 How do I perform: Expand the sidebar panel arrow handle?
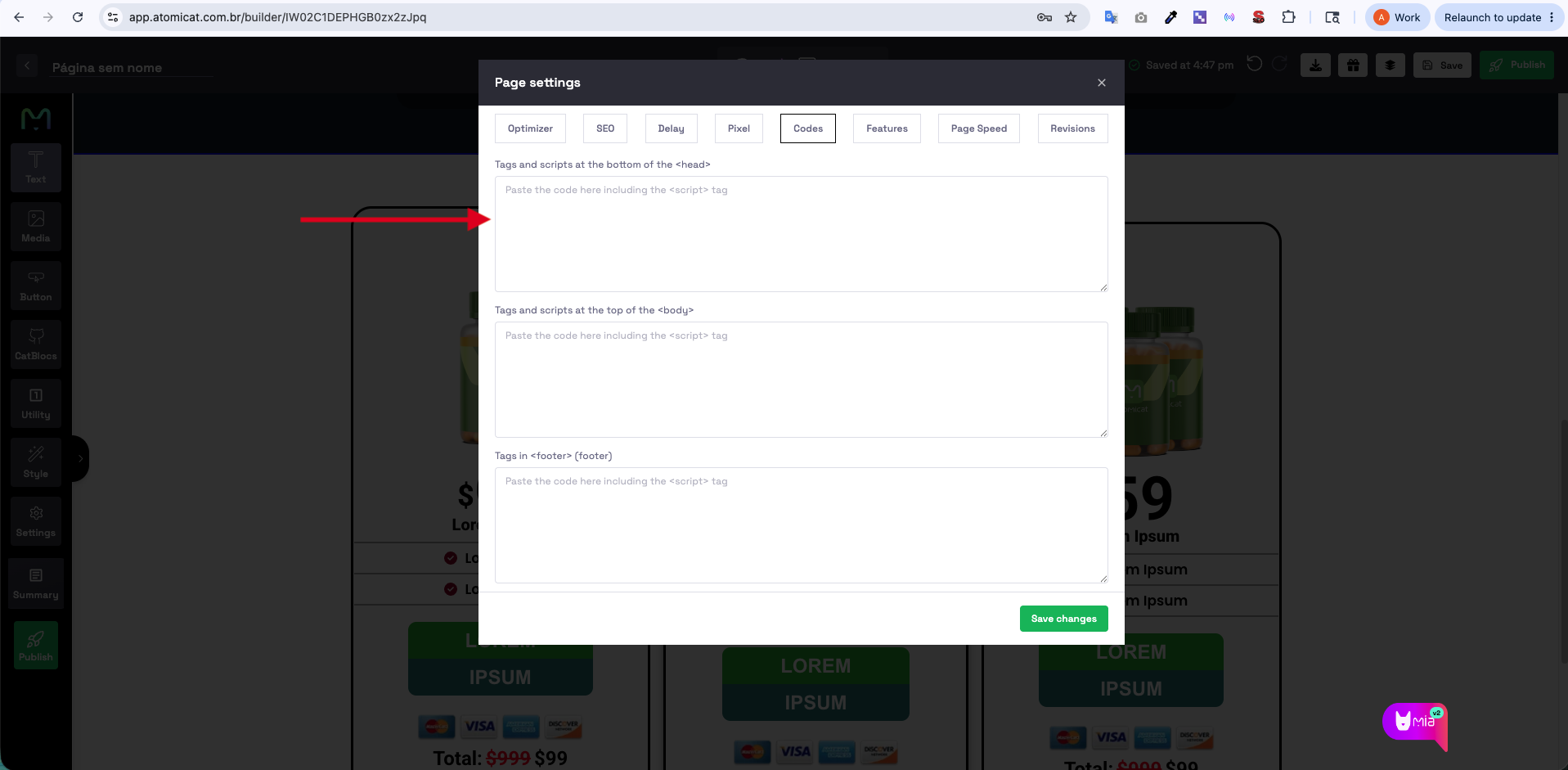pyautogui.click(x=80, y=458)
